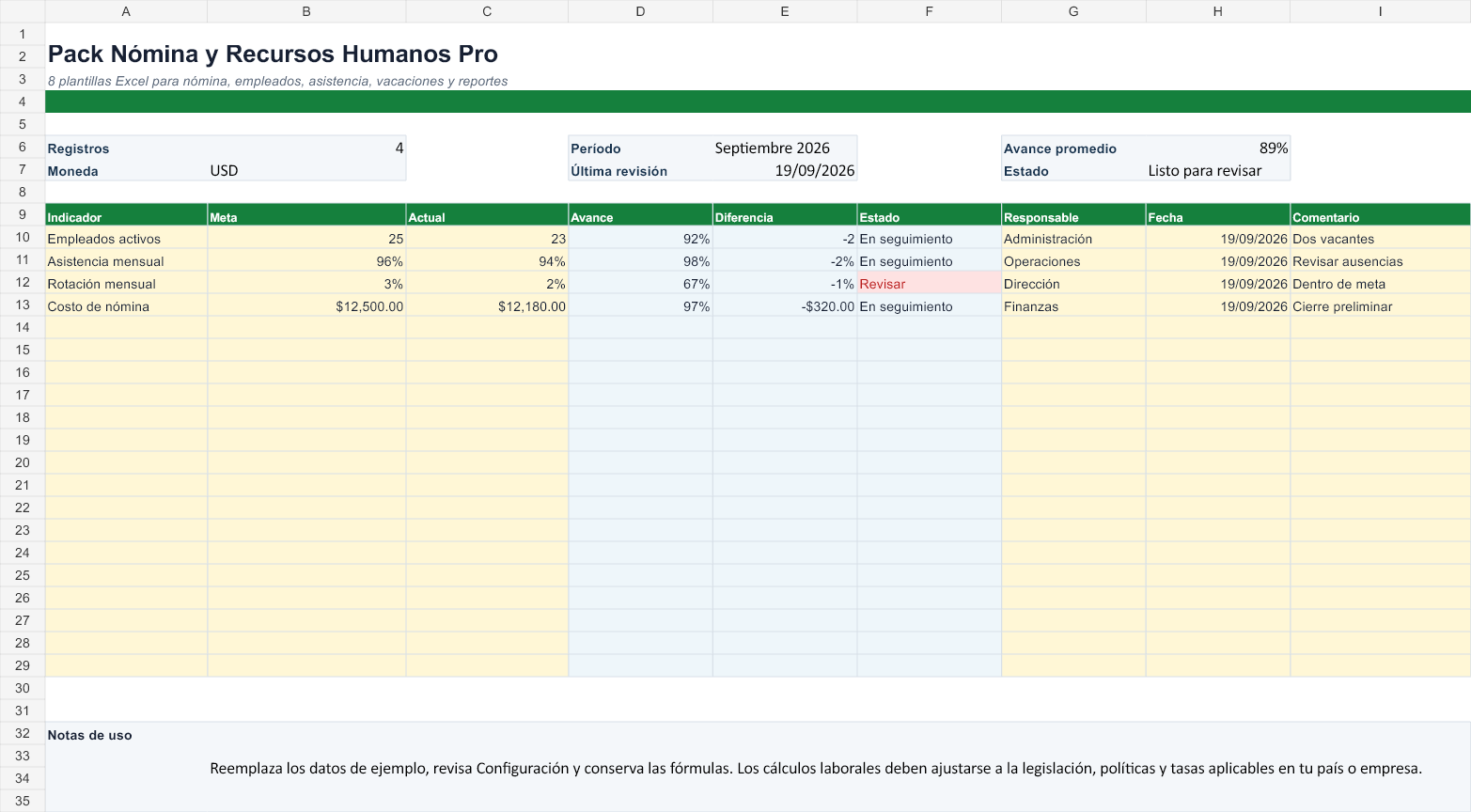Select the Avance value '97%'
1471x812 pixels.
640,305
